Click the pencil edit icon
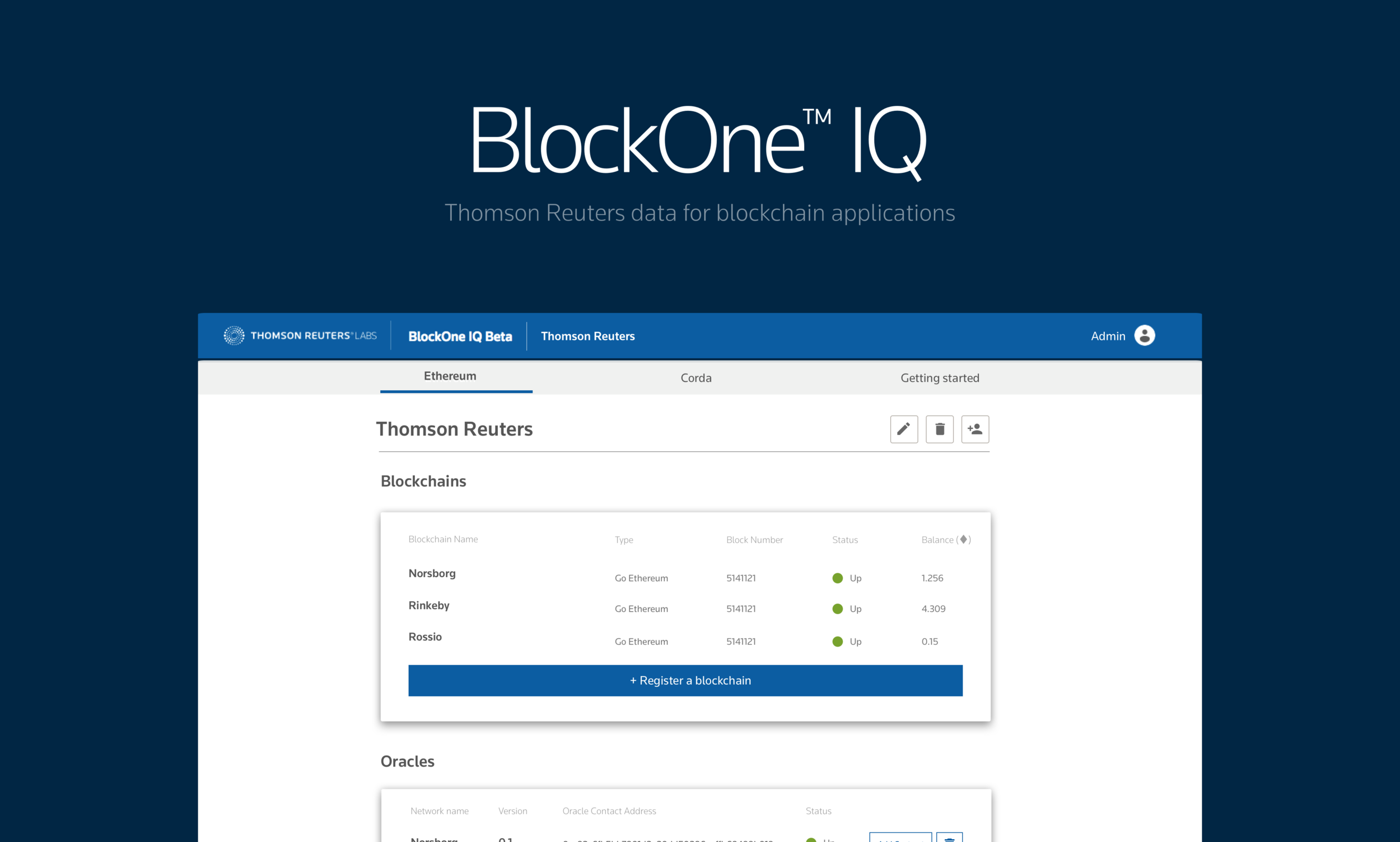The image size is (1400, 842). click(903, 429)
